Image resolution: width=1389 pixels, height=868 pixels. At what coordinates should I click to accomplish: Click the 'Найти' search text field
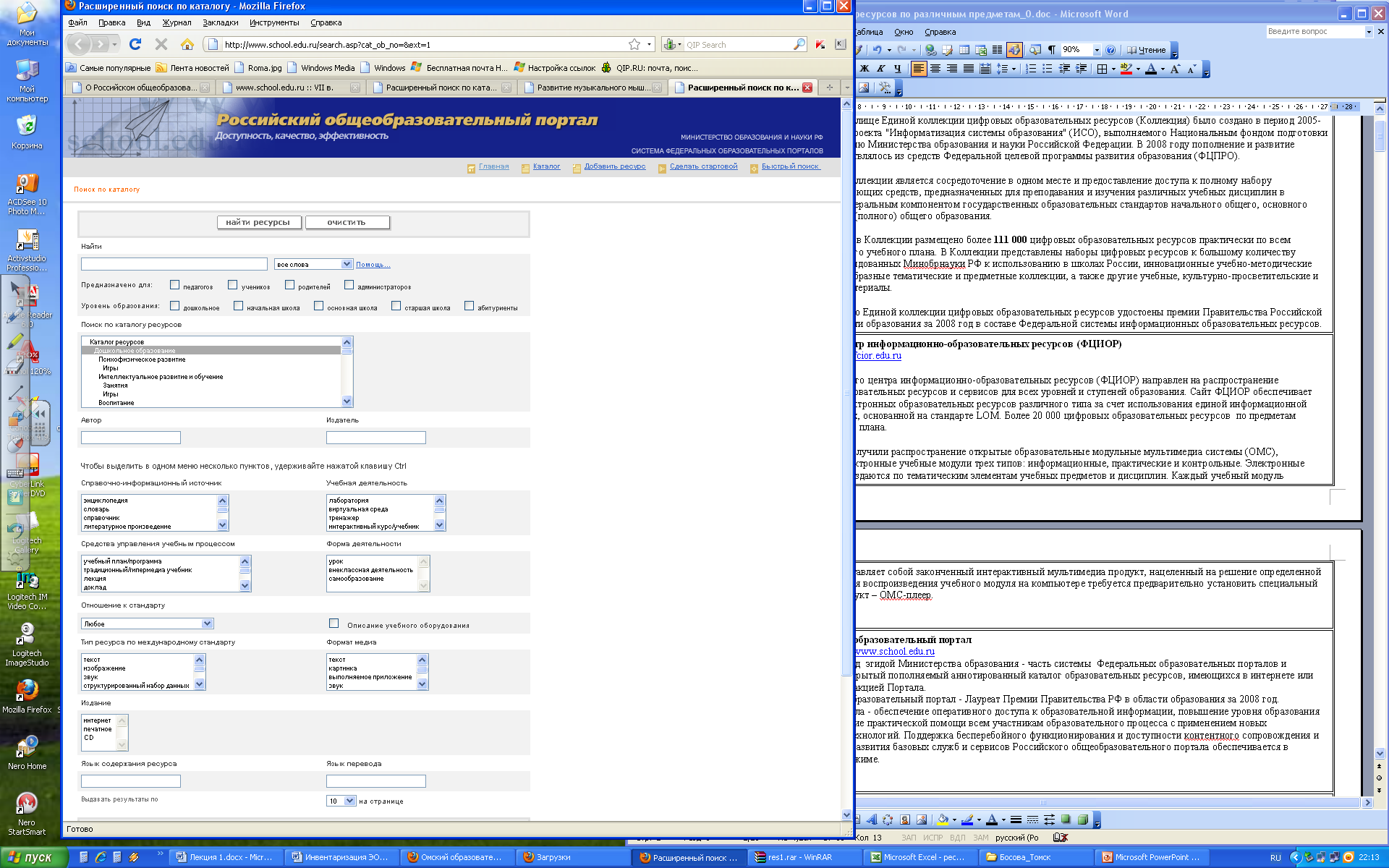174,264
